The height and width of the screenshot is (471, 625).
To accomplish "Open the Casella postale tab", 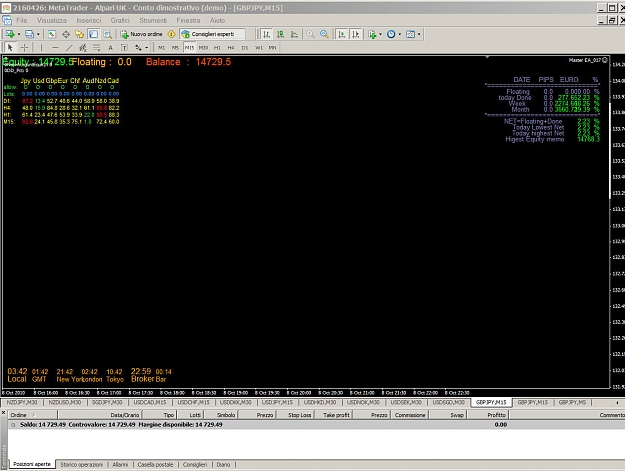I will point(155,465).
